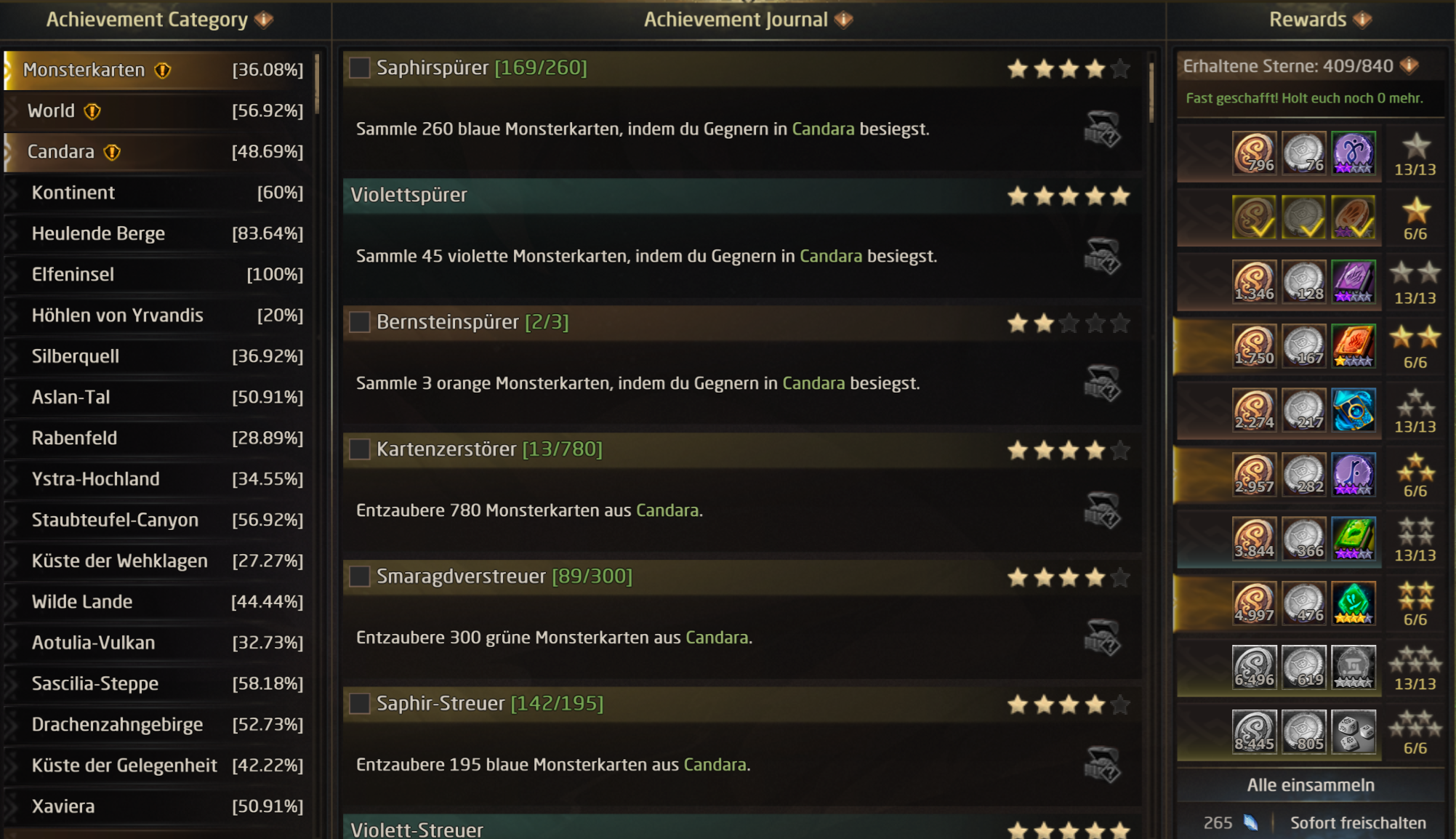This screenshot has width=1456, height=839.
Task: Click the orange card reward item icon
Action: [1354, 345]
